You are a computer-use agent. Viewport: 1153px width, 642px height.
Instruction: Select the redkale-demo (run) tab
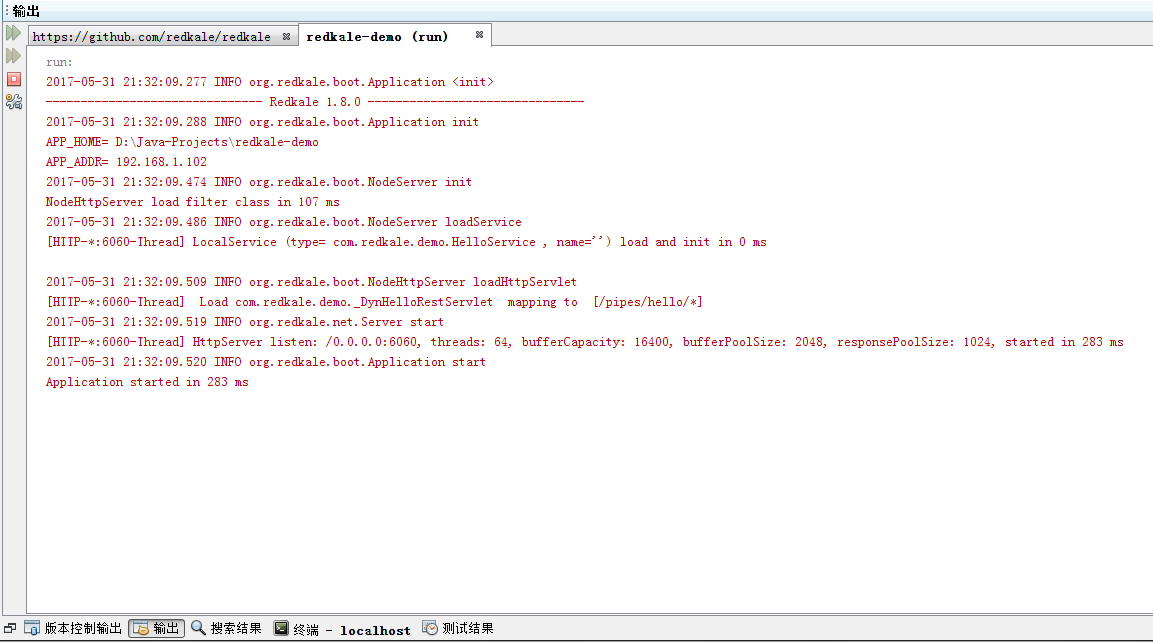click(x=377, y=36)
